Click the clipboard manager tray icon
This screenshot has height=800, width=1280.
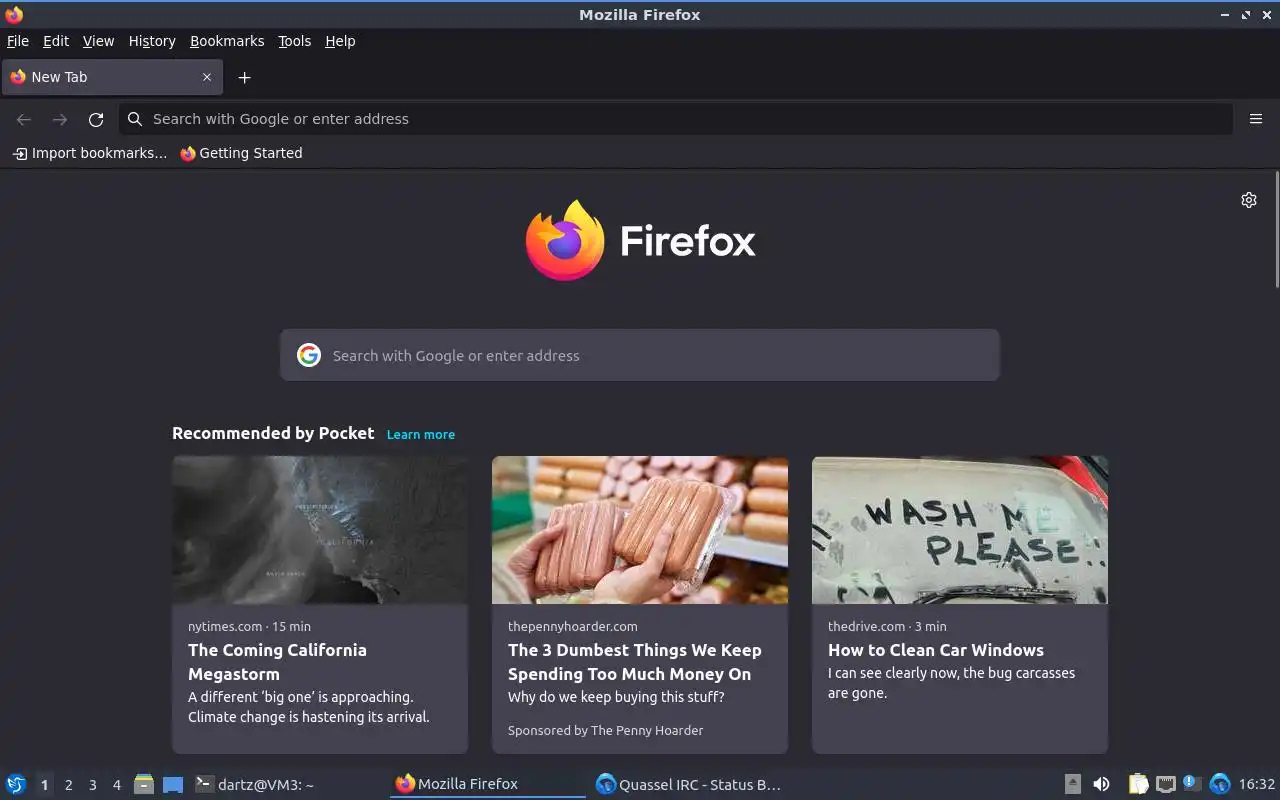pyautogui.click(x=1139, y=784)
